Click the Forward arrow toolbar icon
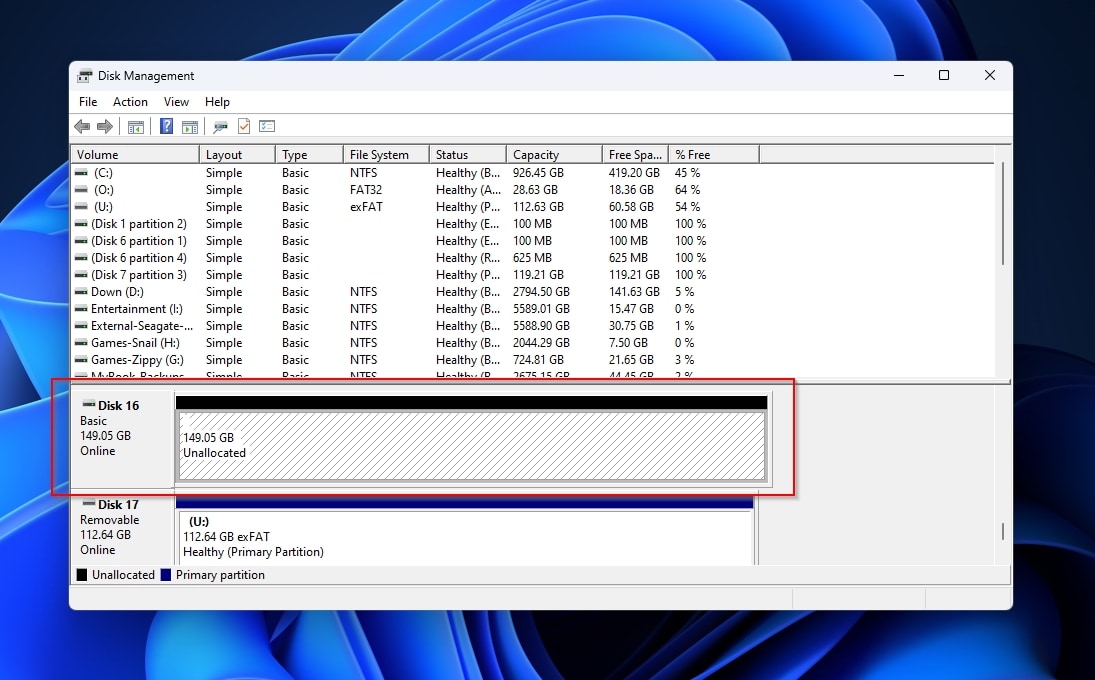1095x680 pixels. coord(105,126)
